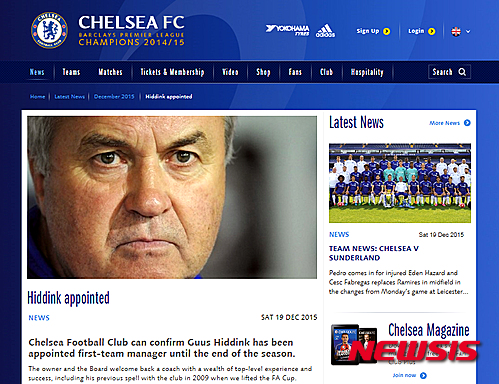This screenshot has width=499, height=384.
Task: Open the Yokohama Tyres sponsor logo
Action: [x=287, y=30]
